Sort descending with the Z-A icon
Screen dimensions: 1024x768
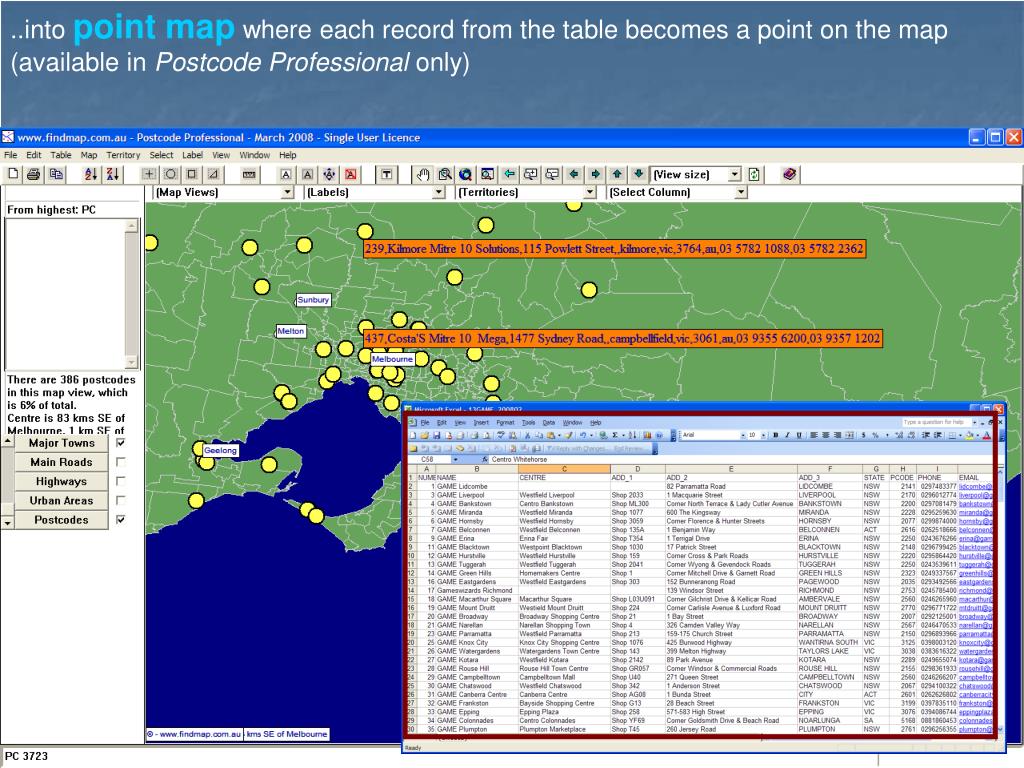[x=112, y=174]
